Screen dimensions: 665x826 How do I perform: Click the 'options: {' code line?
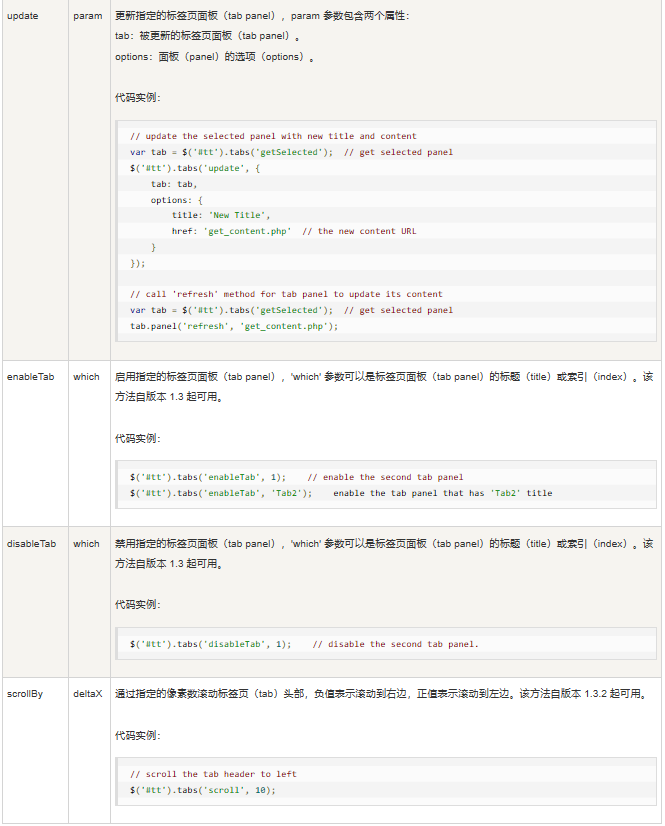pyautogui.click(x=177, y=200)
